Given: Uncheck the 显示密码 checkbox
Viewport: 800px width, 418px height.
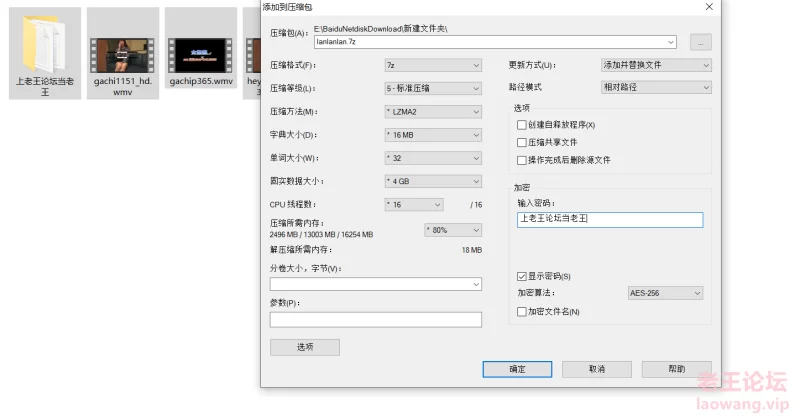Looking at the screenshot, I should tap(521, 276).
